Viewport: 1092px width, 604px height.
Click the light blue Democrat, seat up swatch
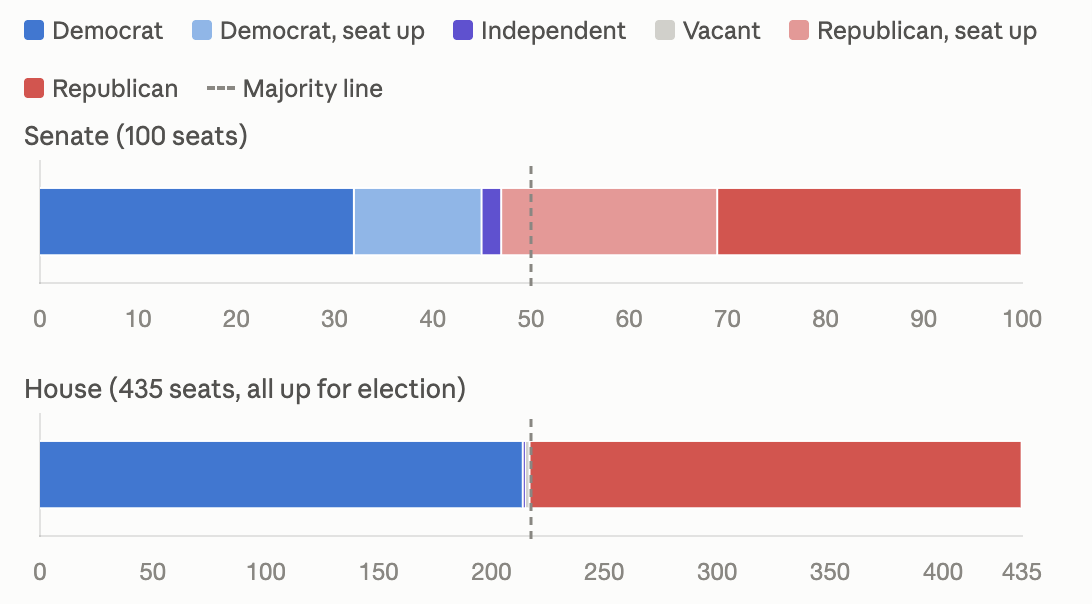coord(202,31)
